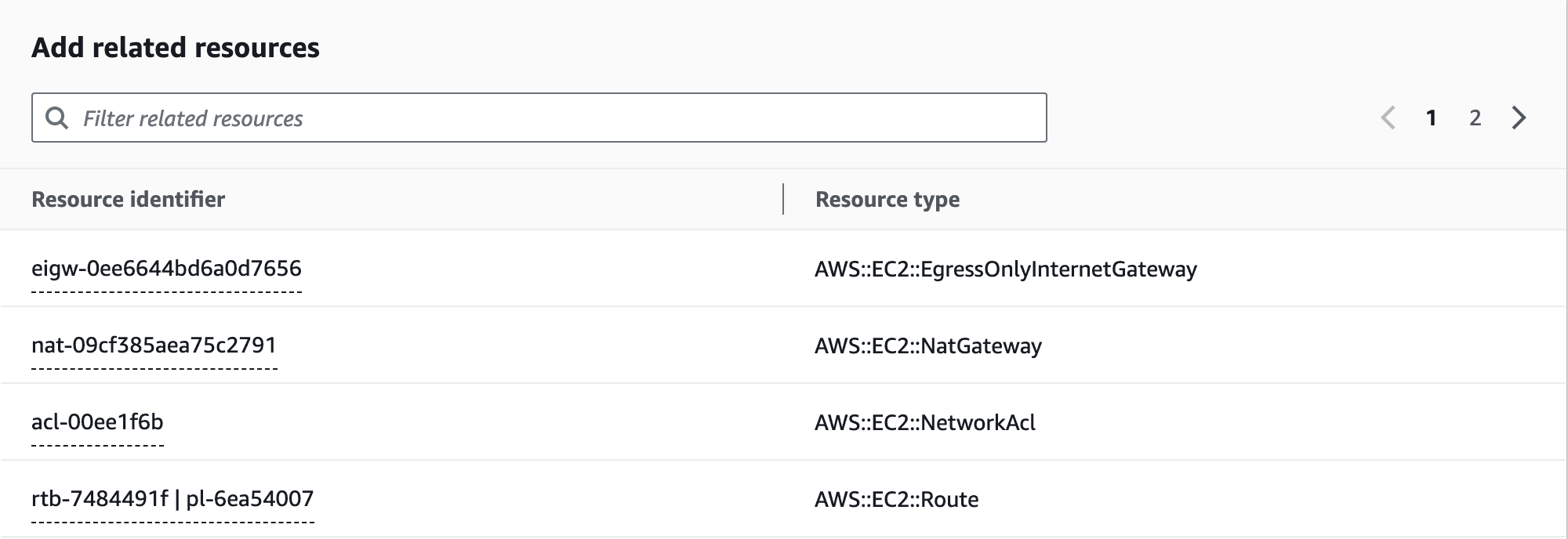
Task: Select the AWS::EC2::NetworkAcl type cell
Action: (925, 423)
